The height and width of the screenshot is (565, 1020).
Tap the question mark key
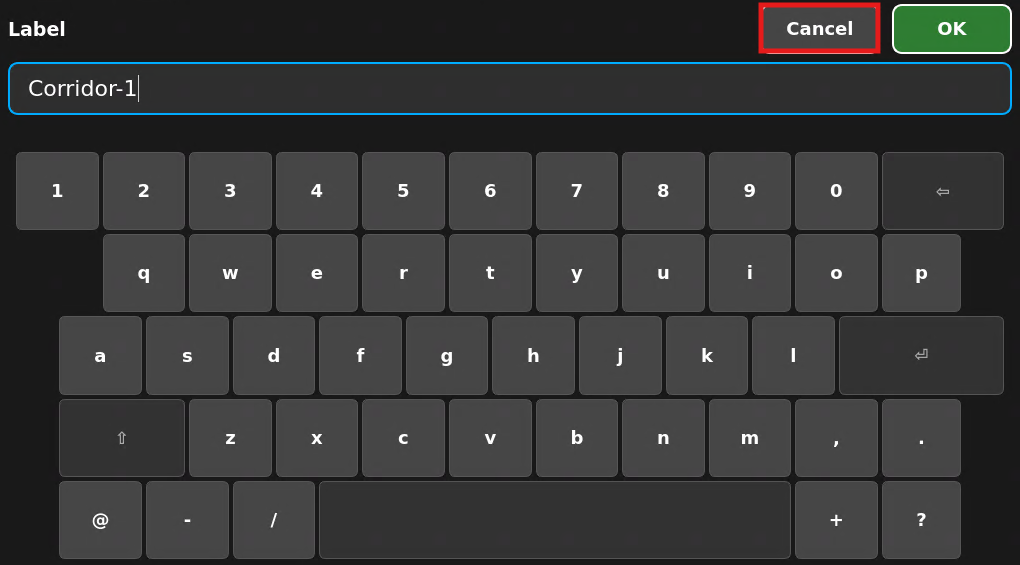point(921,520)
